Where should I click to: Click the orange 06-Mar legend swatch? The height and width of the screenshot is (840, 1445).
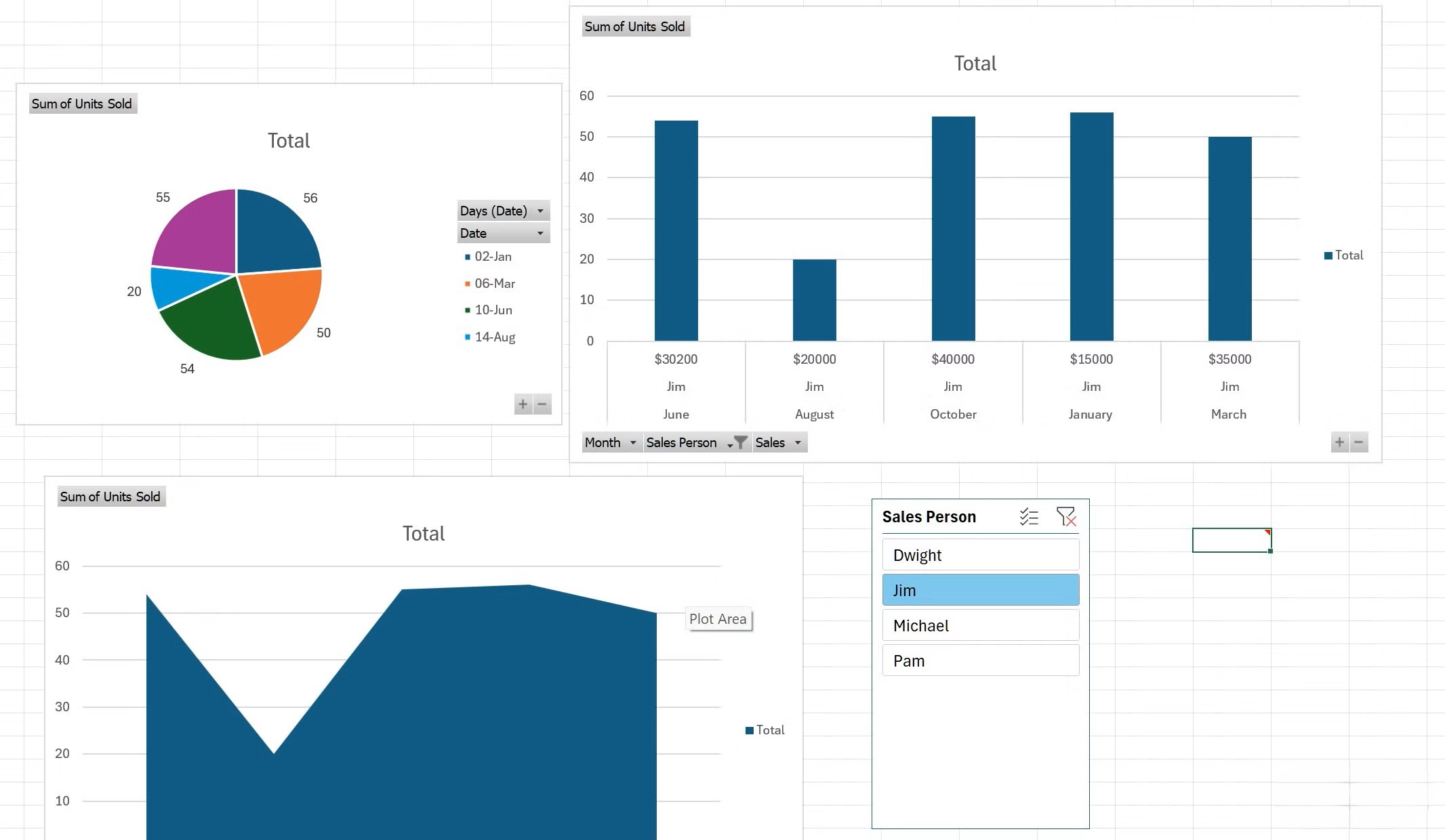(468, 284)
